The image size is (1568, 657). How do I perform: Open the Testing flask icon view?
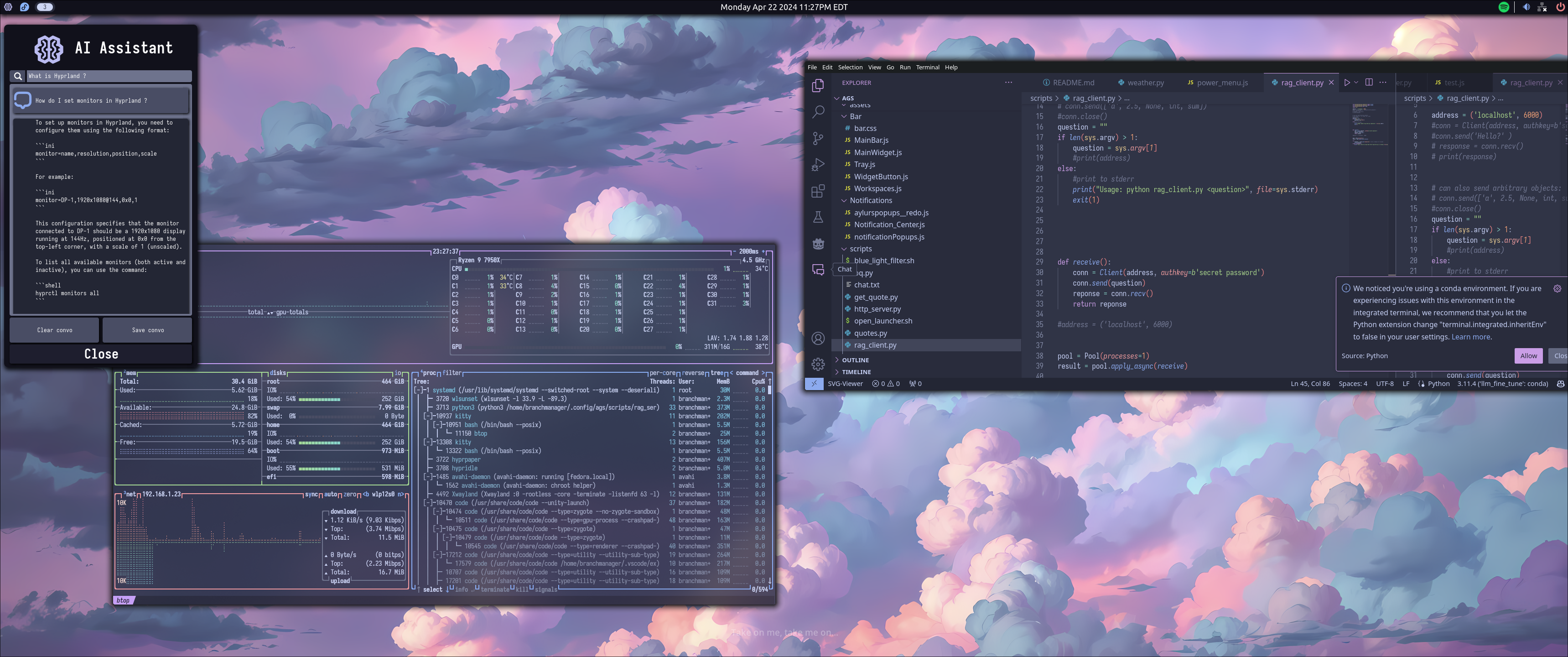818,217
